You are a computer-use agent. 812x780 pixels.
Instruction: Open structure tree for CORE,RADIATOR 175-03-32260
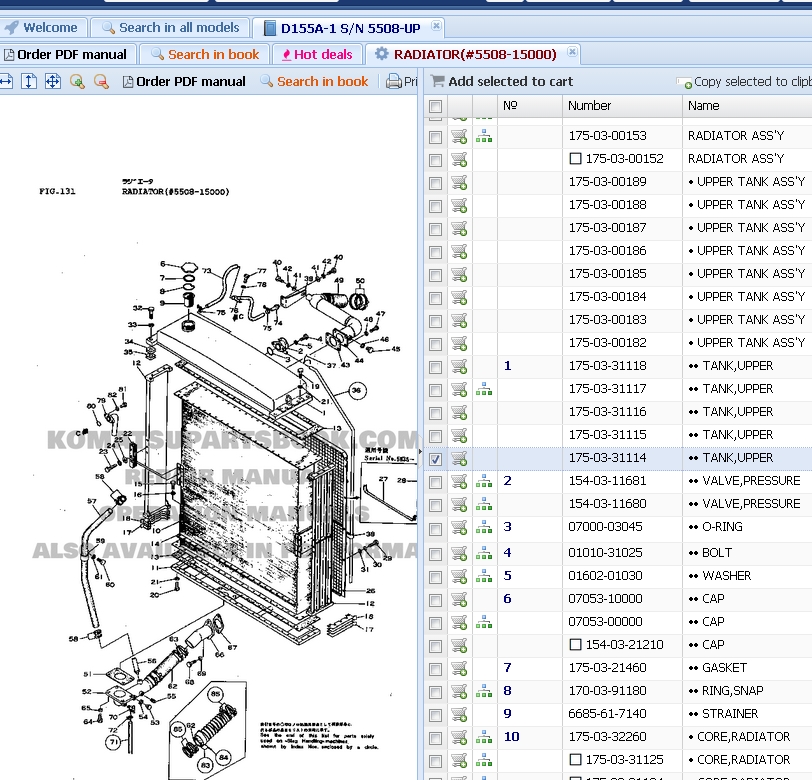pos(484,737)
